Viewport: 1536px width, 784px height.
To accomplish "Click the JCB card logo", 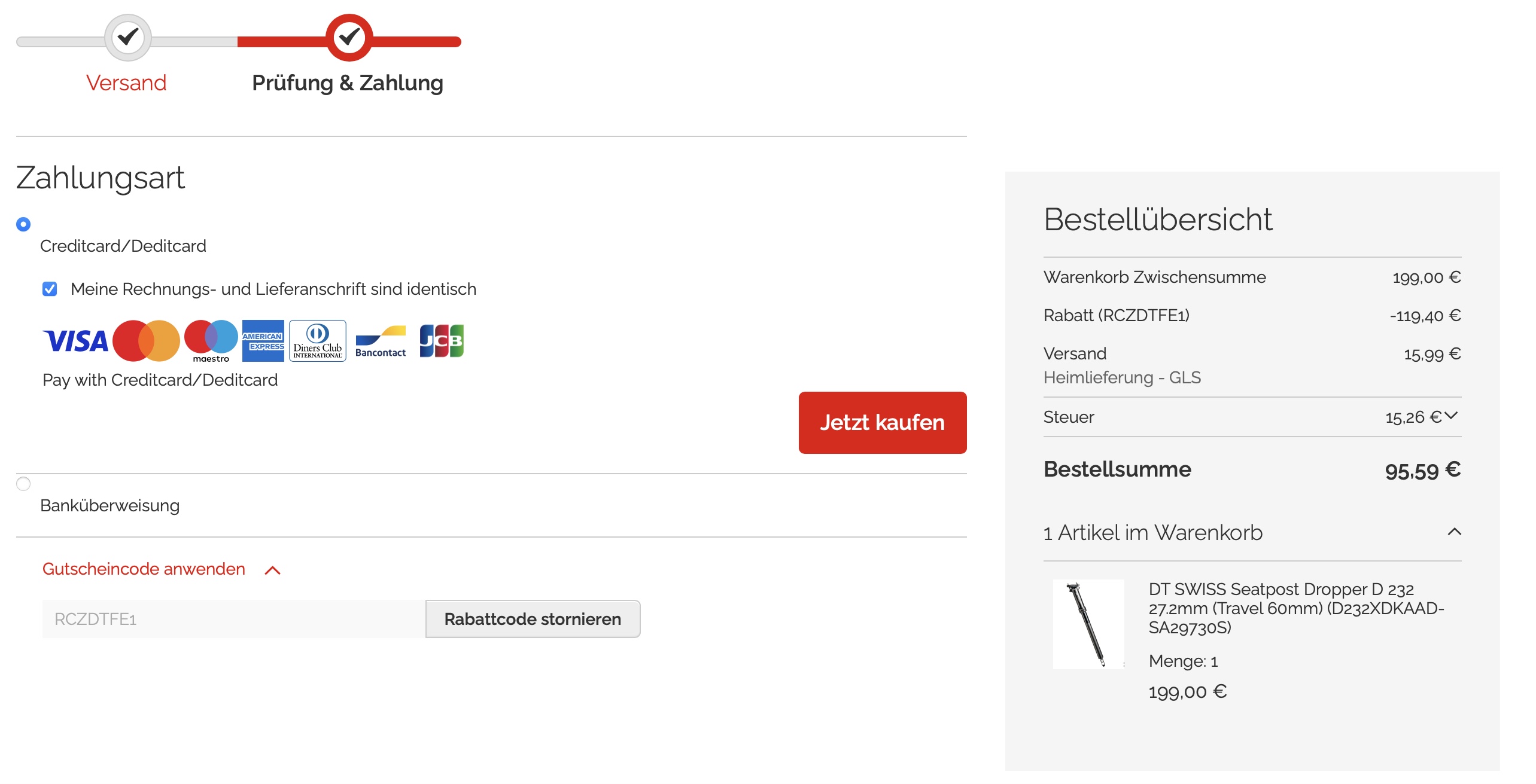I will click(442, 341).
